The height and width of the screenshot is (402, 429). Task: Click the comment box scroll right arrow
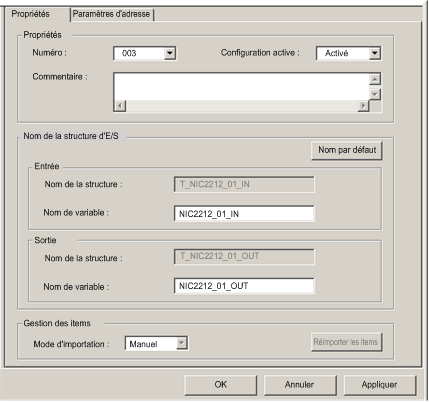point(363,106)
